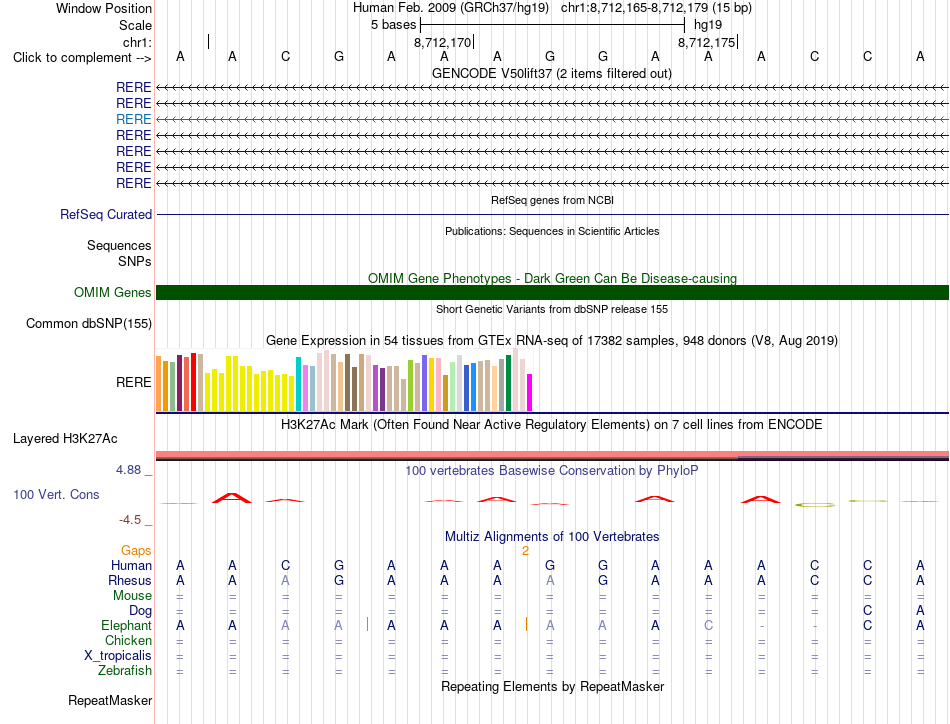Click the orange '2' in Gaps row
This screenshot has width=950, height=724.
[525, 551]
